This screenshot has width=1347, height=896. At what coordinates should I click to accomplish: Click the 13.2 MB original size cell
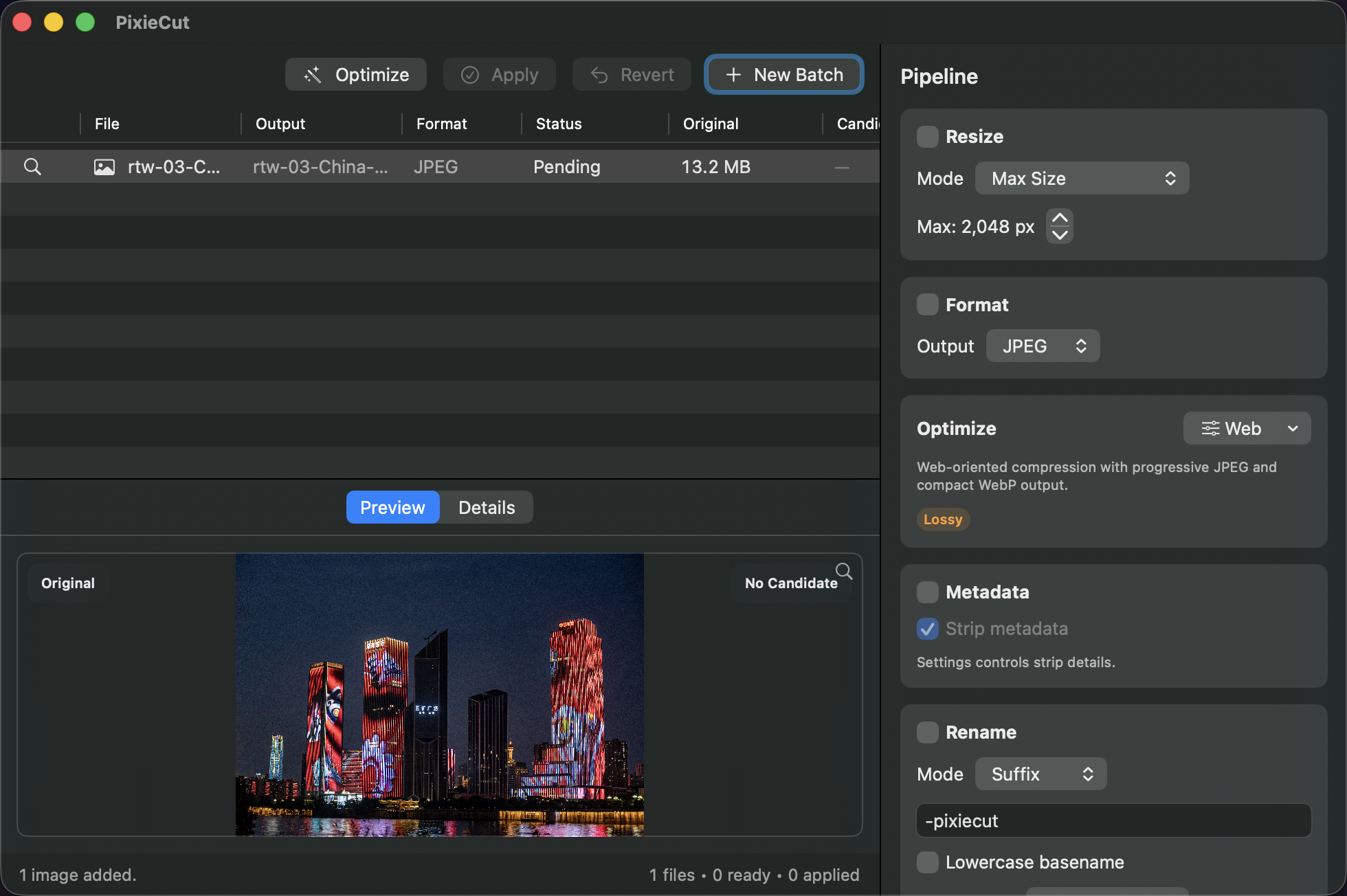pyautogui.click(x=716, y=167)
